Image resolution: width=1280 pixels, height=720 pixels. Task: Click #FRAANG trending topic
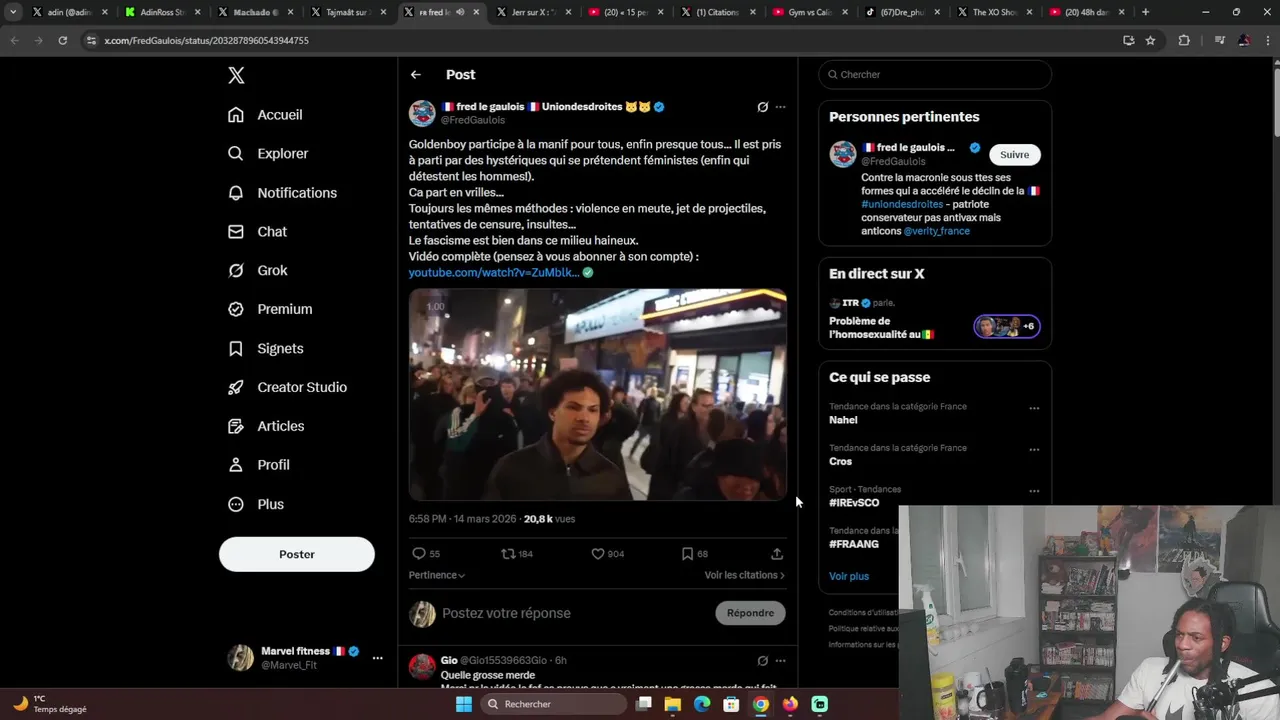point(854,545)
